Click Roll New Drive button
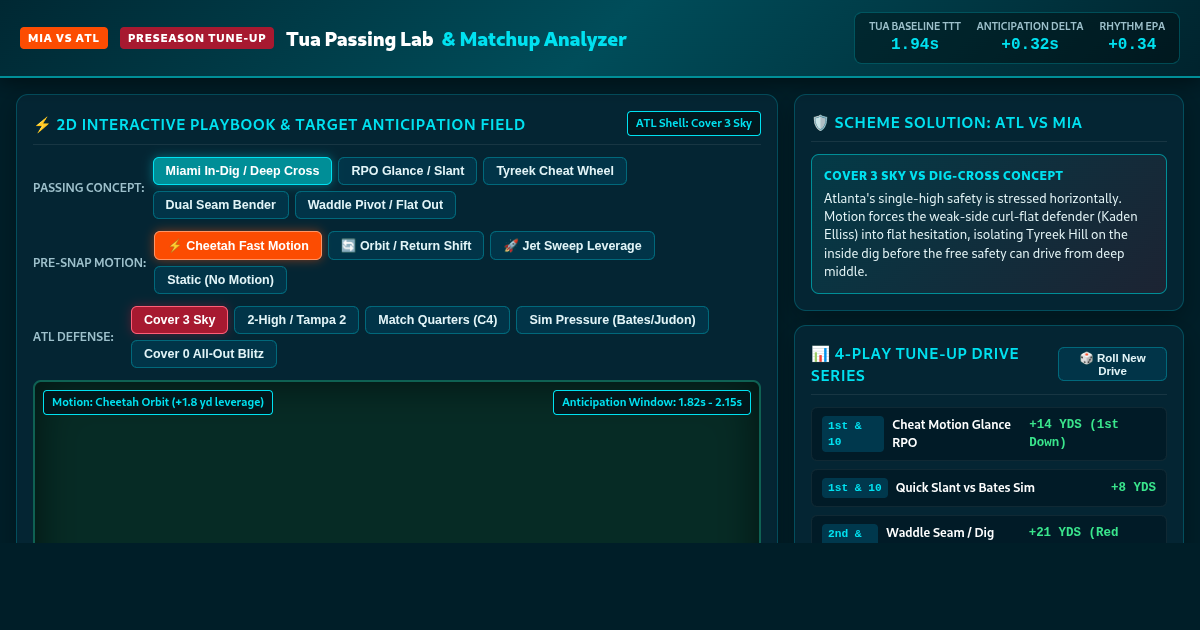This screenshot has height=630, width=1200. (1112, 364)
